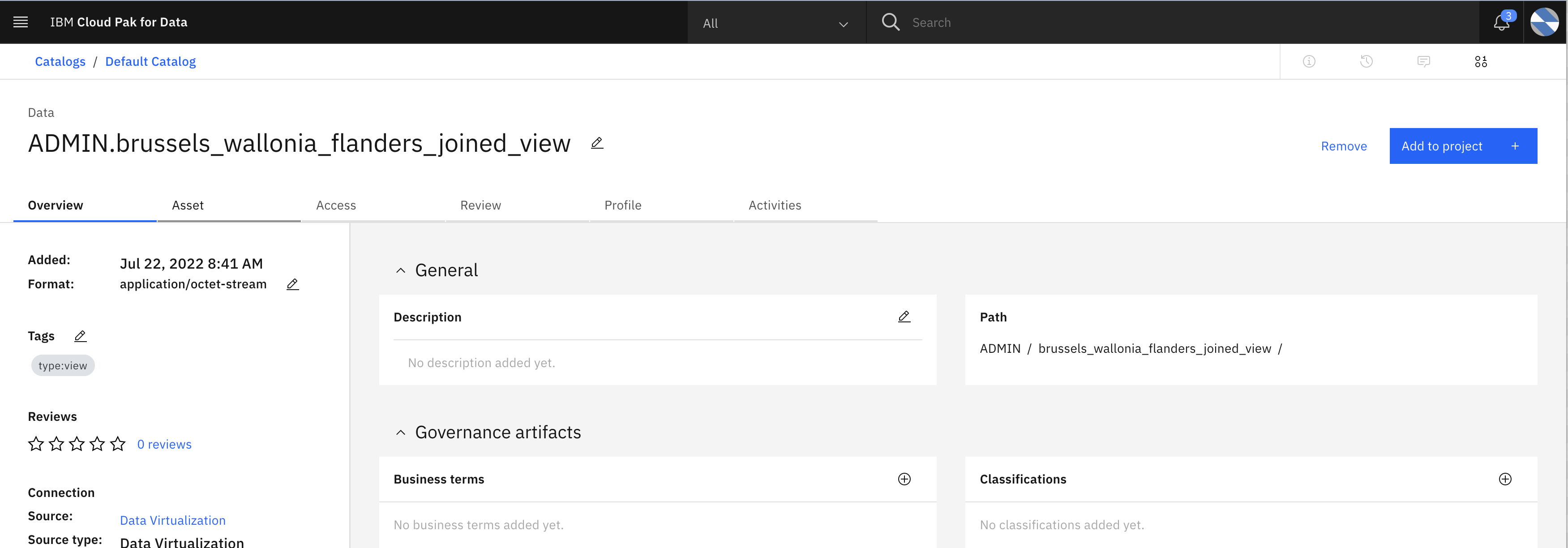
Task: Rate the asset with the fifth star
Action: (118, 444)
